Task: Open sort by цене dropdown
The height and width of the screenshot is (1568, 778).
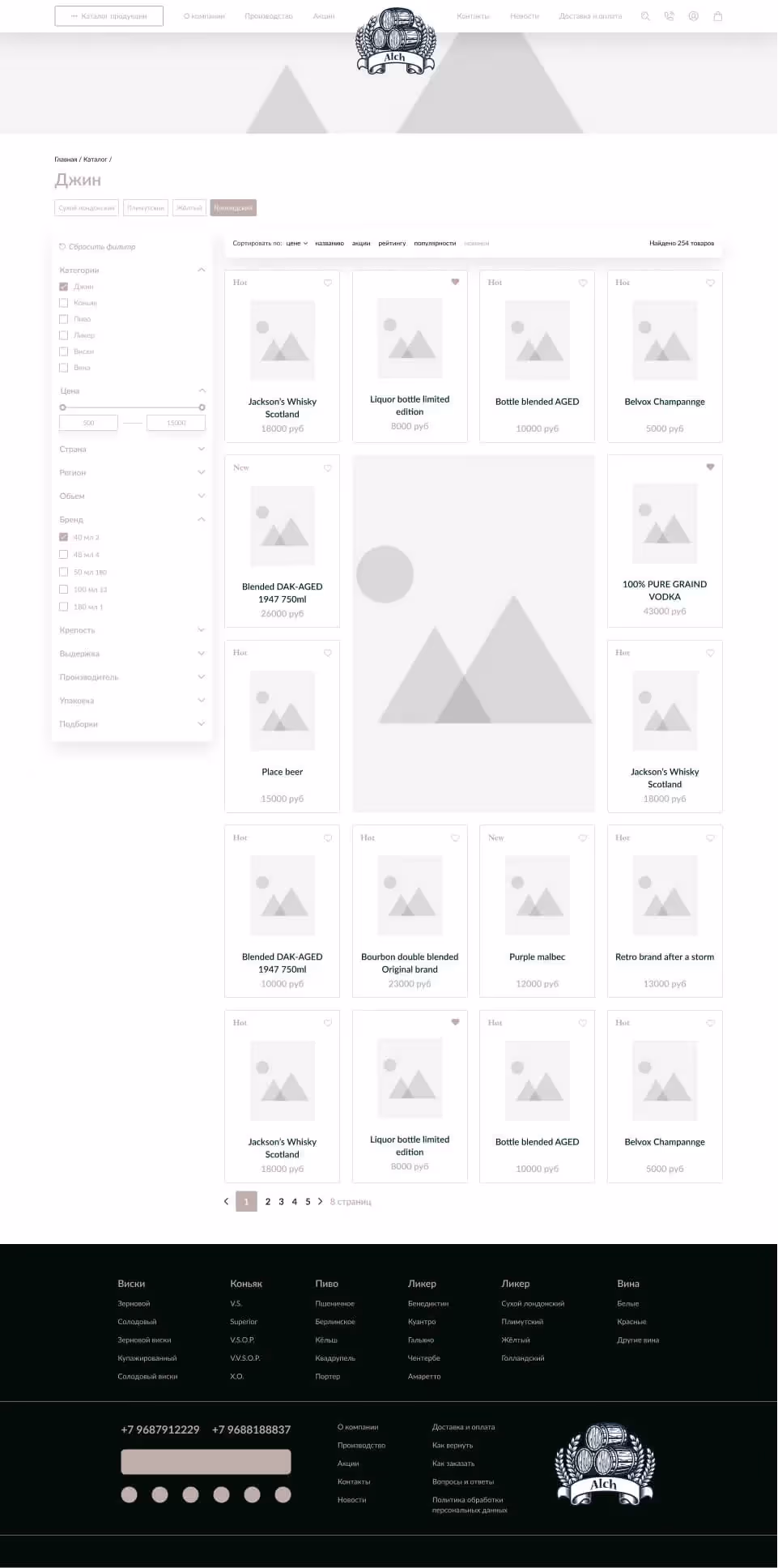Action: [297, 243]
